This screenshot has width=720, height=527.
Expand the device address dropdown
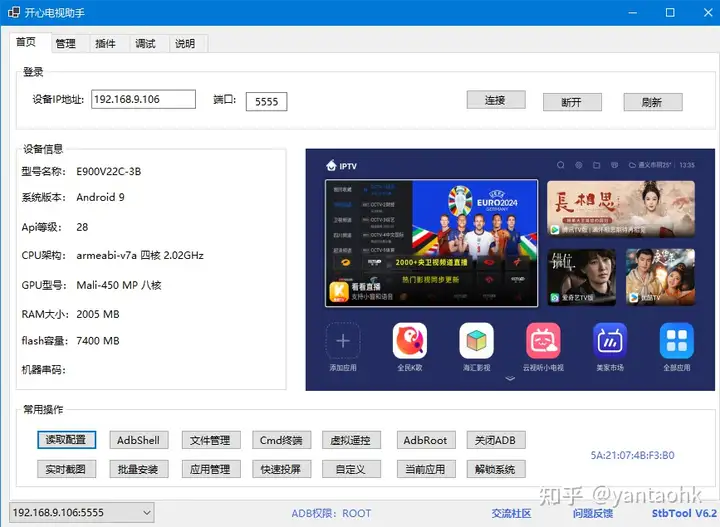tap(146, 512)
